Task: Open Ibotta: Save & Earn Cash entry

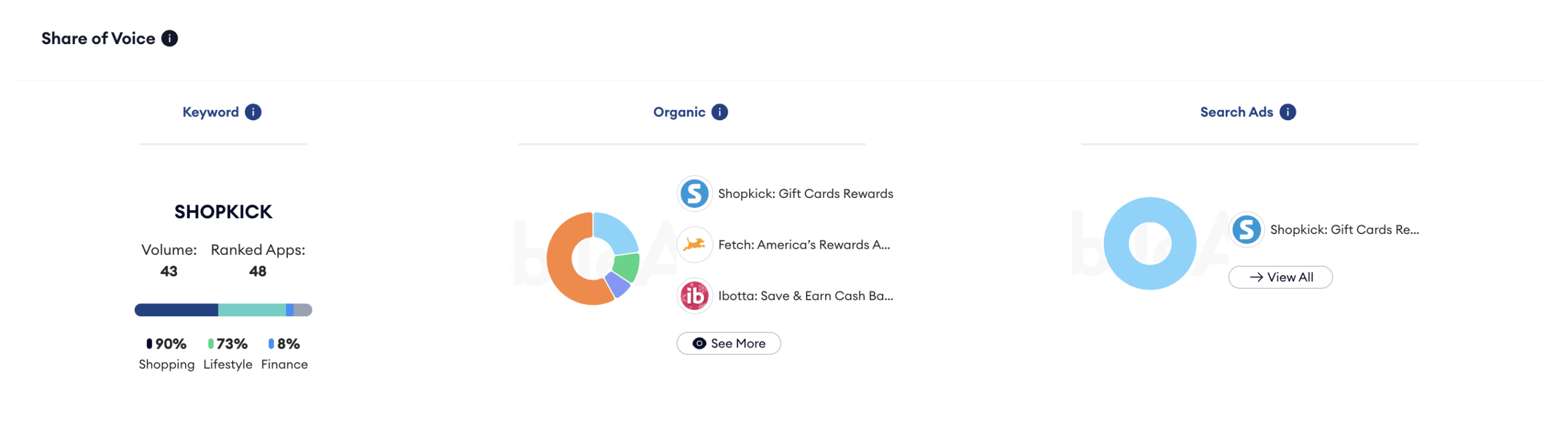Action: 805,296
